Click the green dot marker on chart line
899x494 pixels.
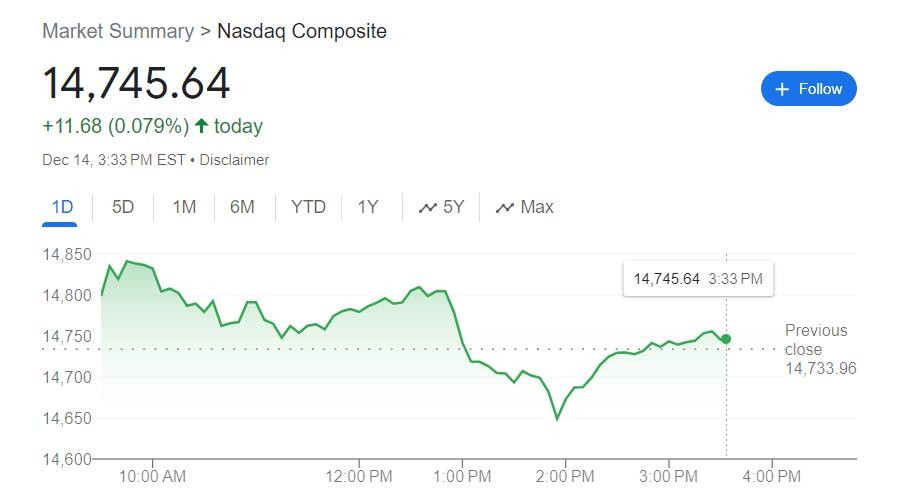(726, 339)
